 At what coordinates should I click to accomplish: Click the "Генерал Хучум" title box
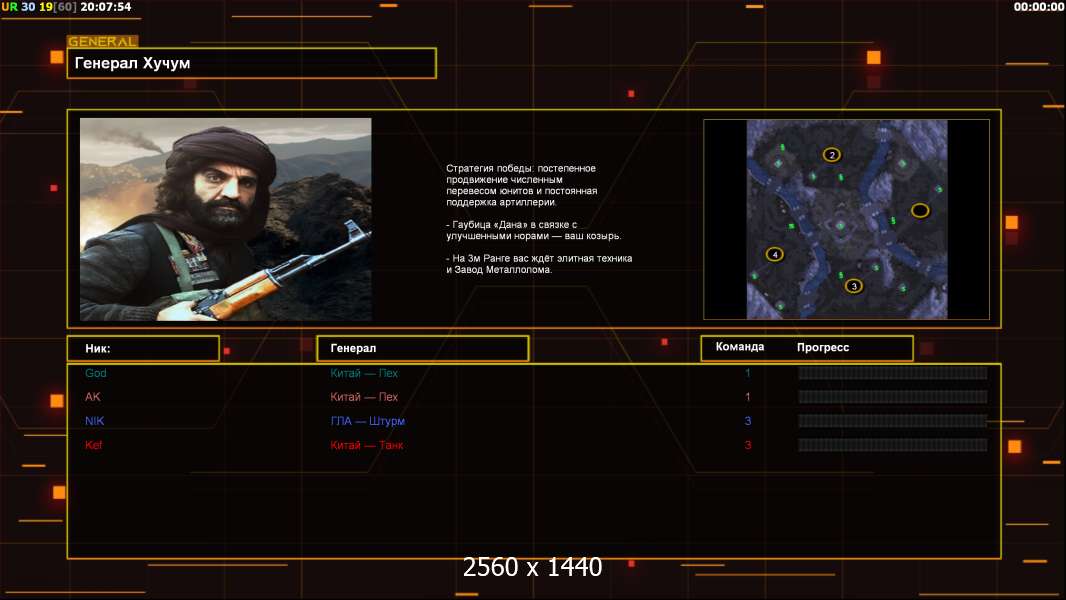[x=252, y=63]
